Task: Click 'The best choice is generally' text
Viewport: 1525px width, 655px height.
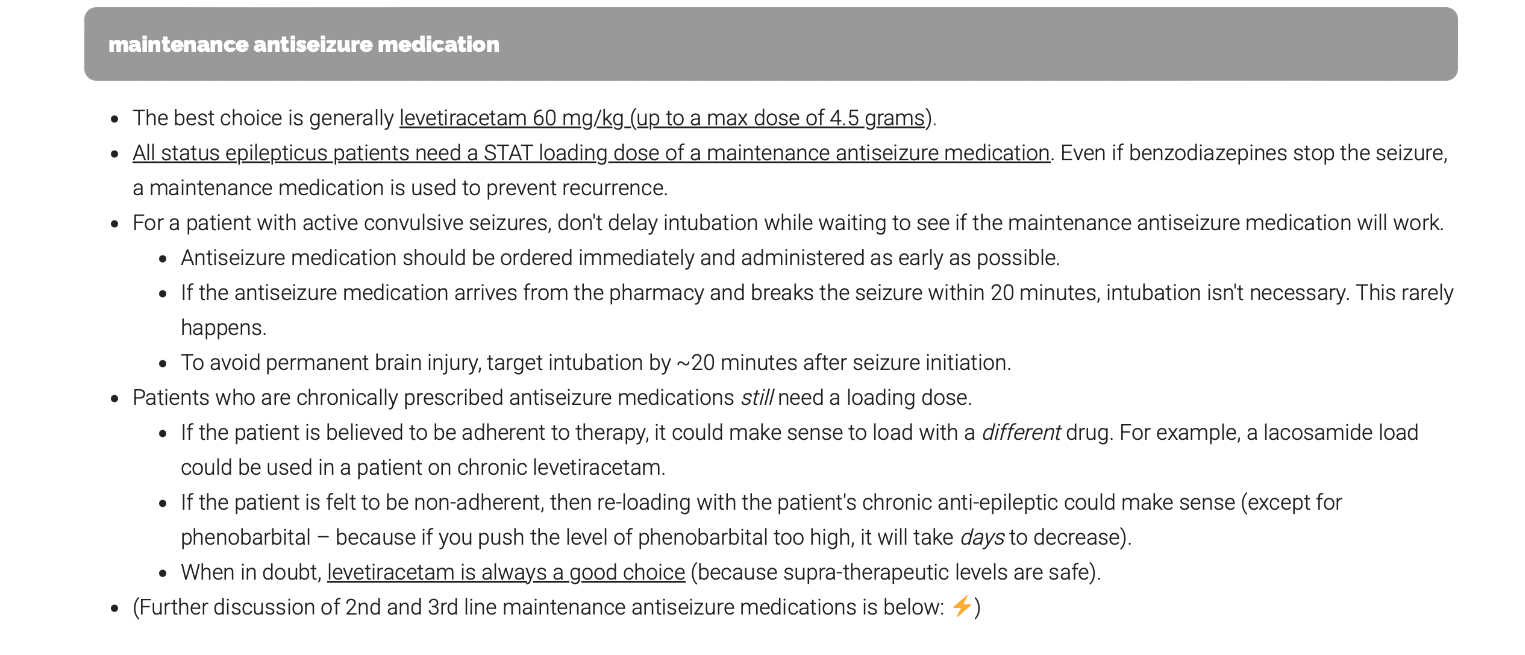Action: pos(263,118)
